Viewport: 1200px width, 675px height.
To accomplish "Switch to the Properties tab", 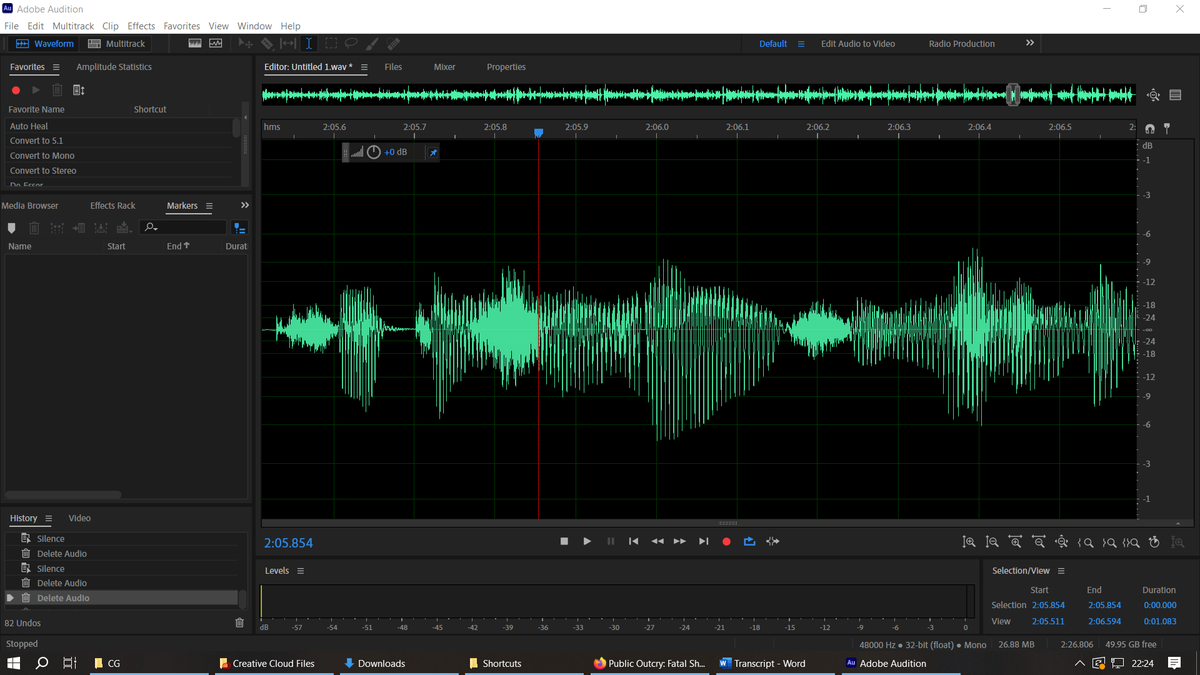I will (506, 67).
